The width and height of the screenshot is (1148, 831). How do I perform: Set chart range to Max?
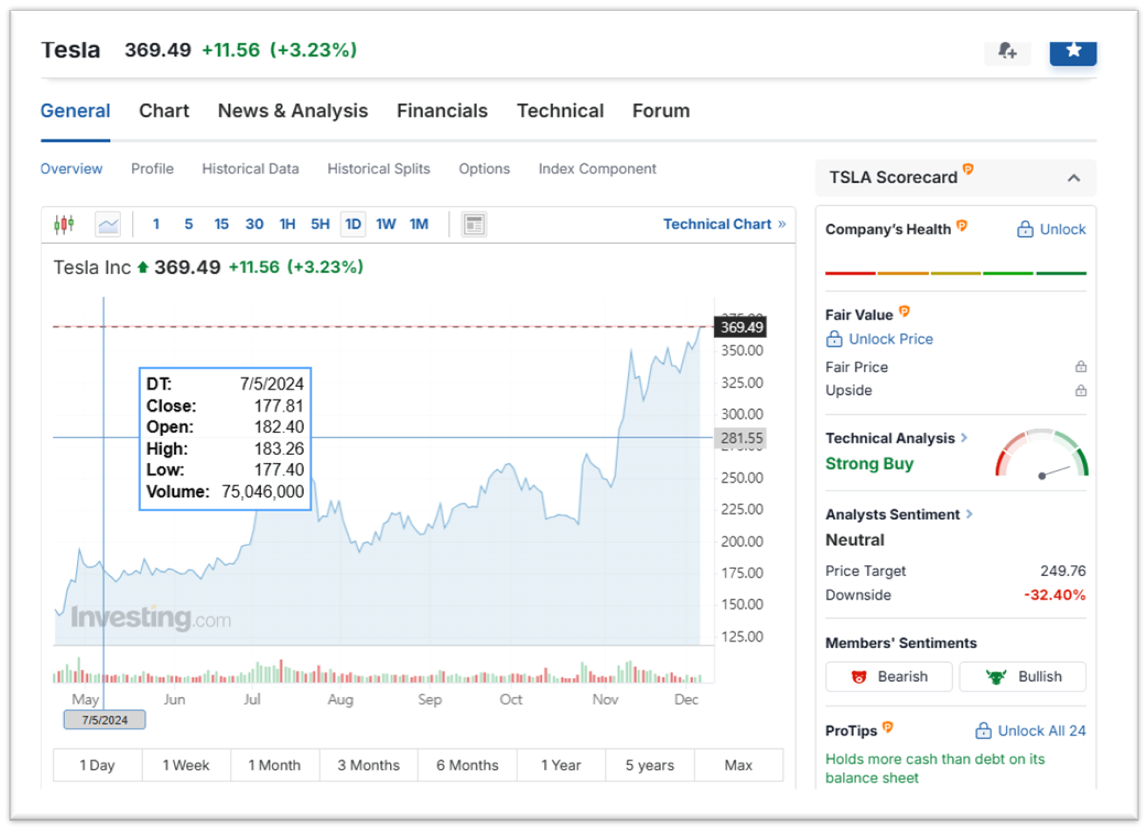click(x=738, y=765)
